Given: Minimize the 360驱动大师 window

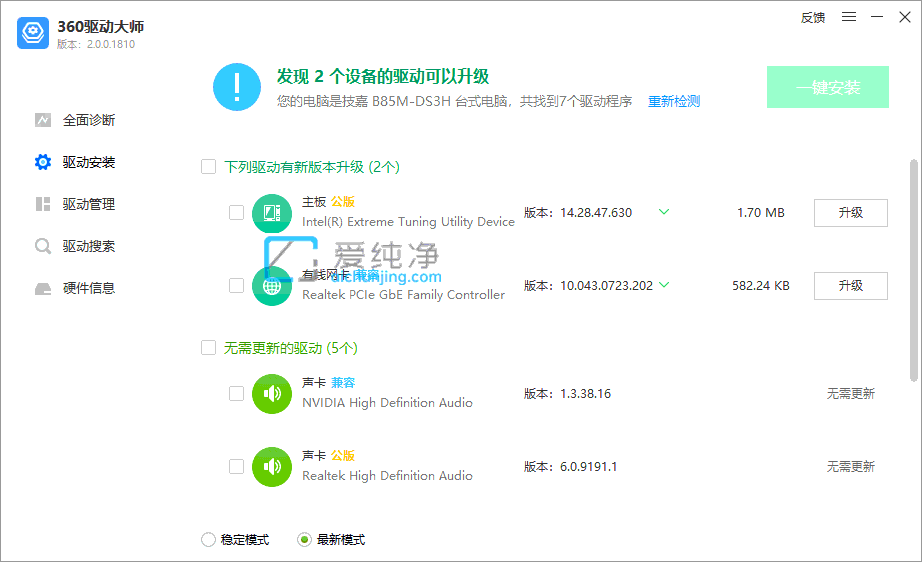Looking at the screenshot, I should pyautogui.click(x=877, y=17).
